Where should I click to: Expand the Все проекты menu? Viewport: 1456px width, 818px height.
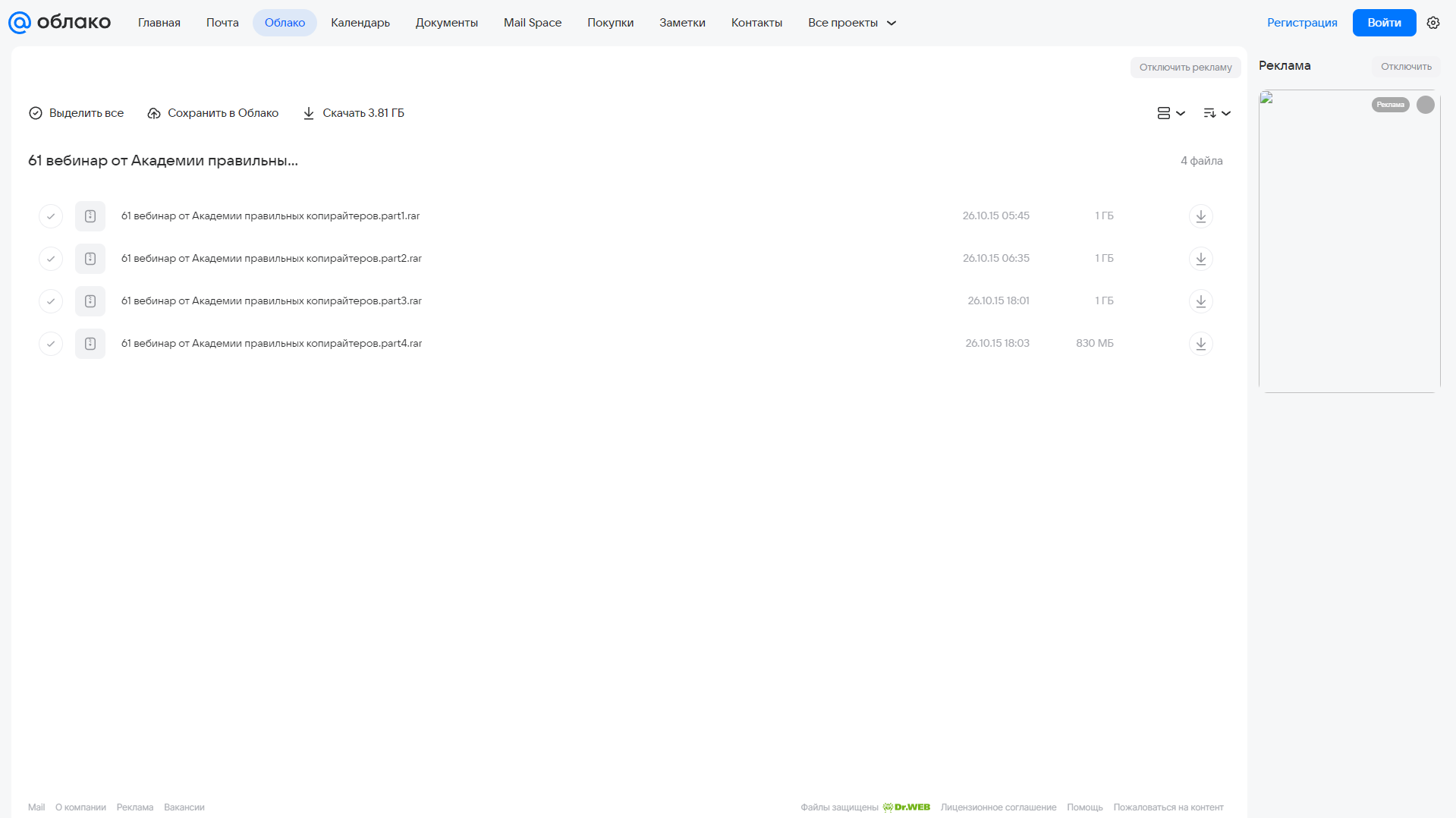851,23
